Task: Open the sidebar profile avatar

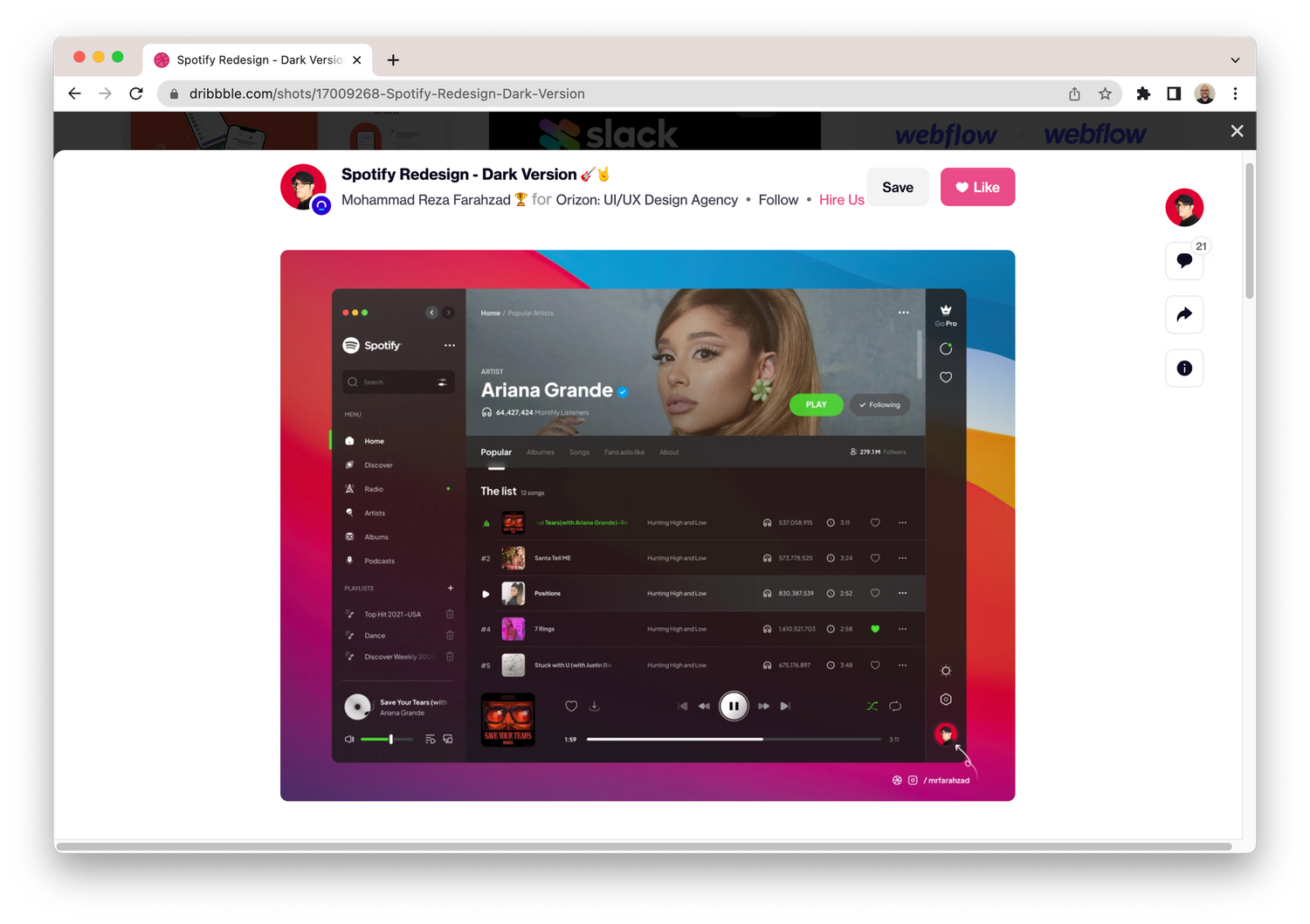Action: point(1184,207)
